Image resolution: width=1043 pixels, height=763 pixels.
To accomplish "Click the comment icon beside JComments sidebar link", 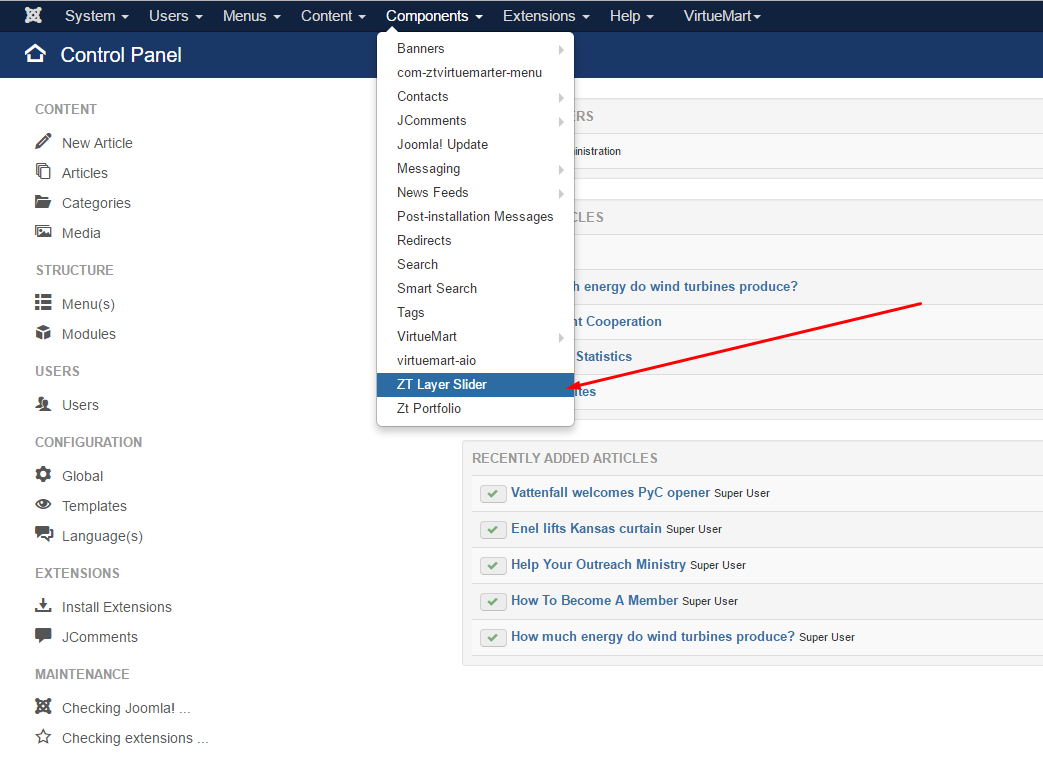I will [x=43, y=635].
